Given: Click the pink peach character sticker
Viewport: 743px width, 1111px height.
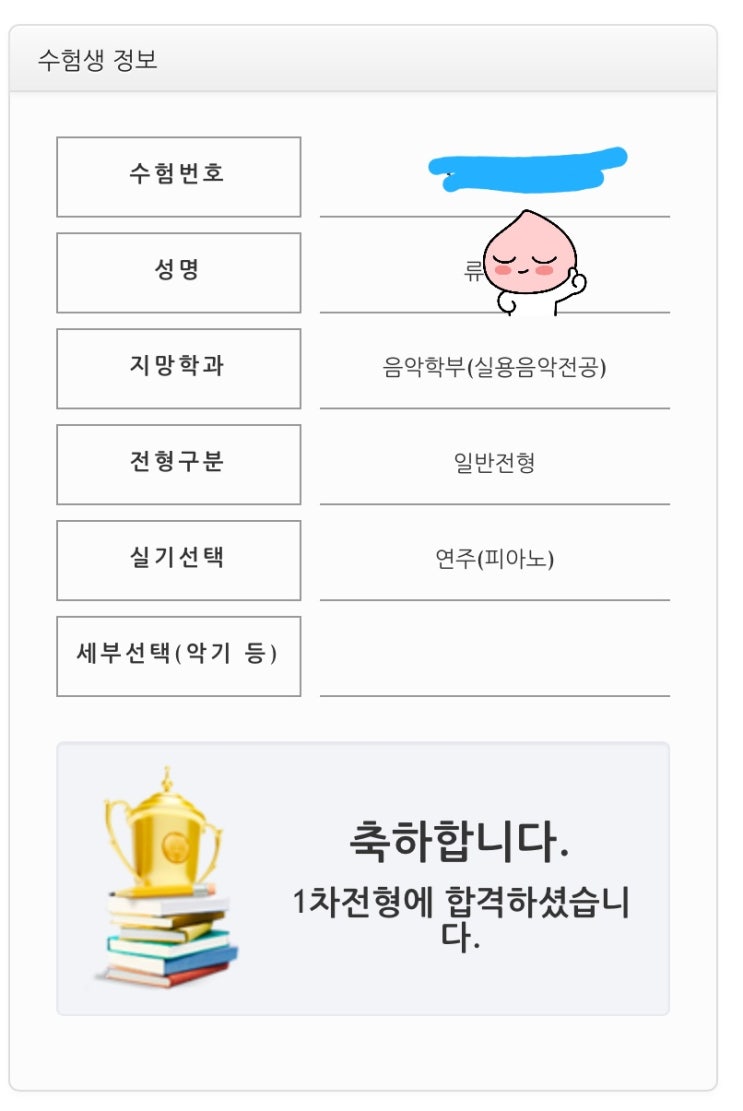Looking at the screenshot, I should pyautogui.click(x=525, y=260).
